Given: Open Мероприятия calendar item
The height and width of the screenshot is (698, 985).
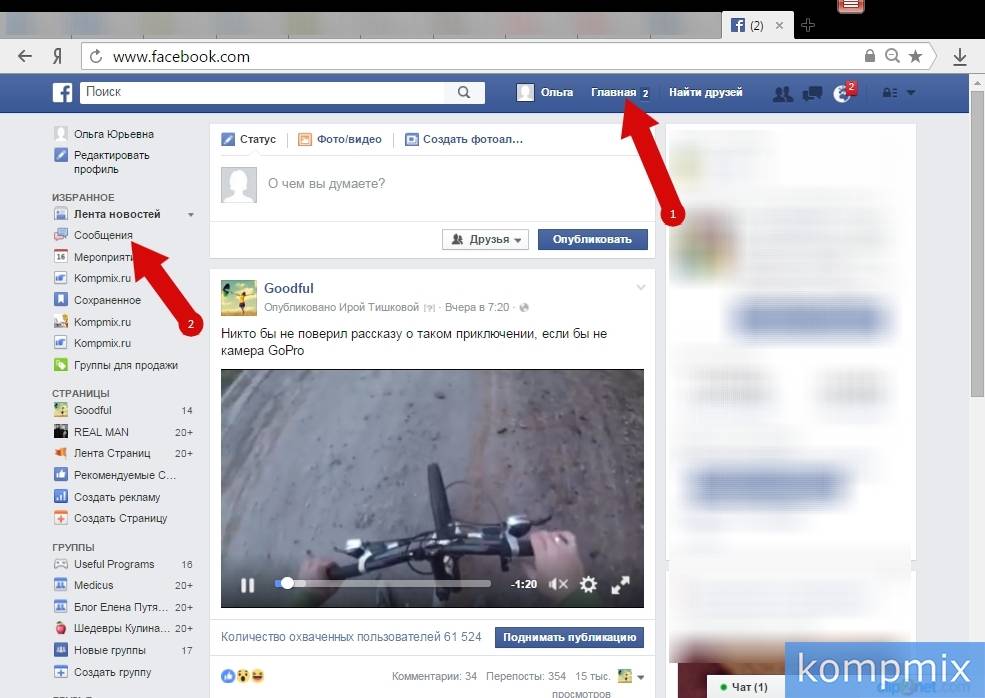Looking at the screenshot, I should 95,256.
